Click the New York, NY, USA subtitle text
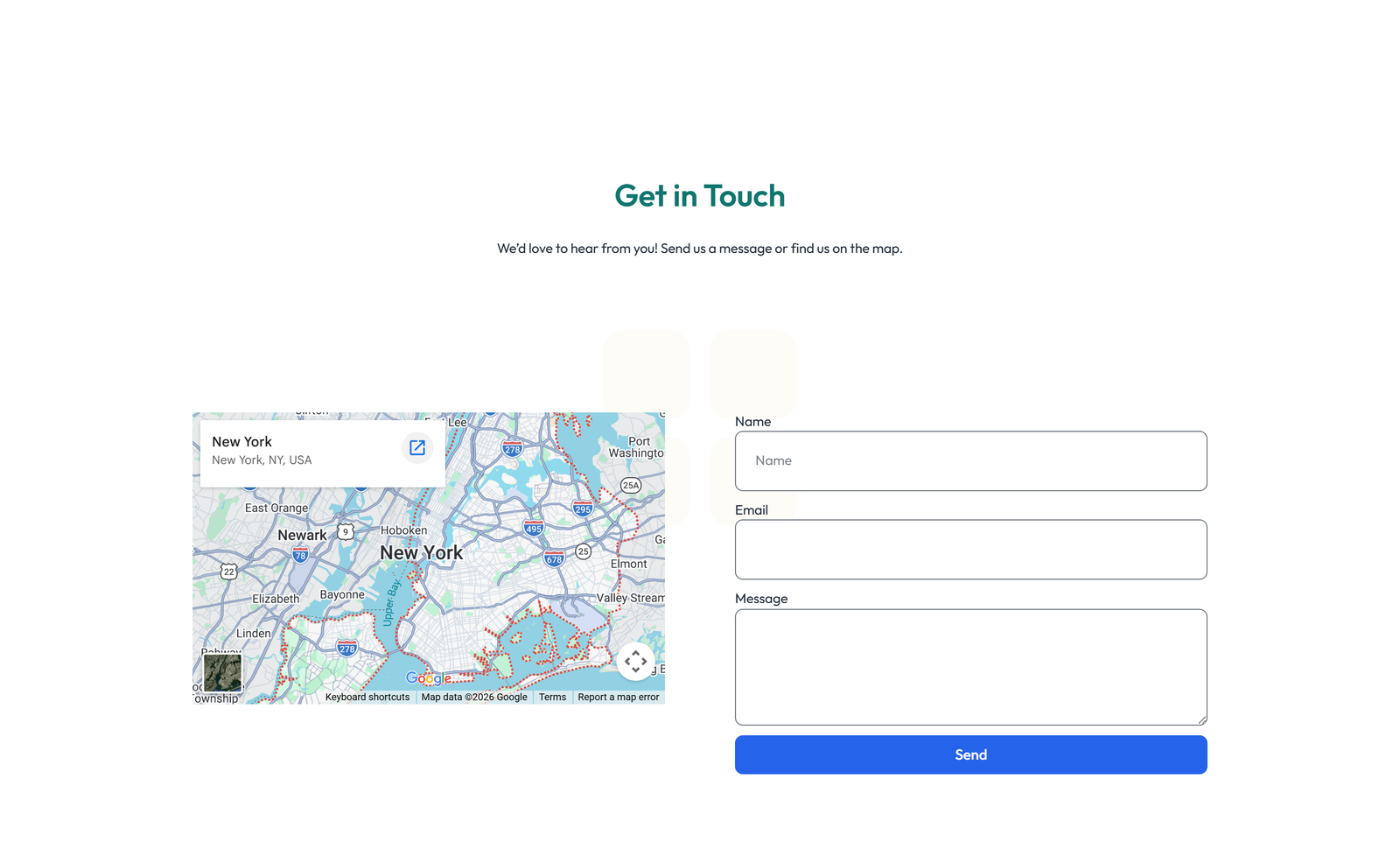The image size is (1400, 856). 262,460
